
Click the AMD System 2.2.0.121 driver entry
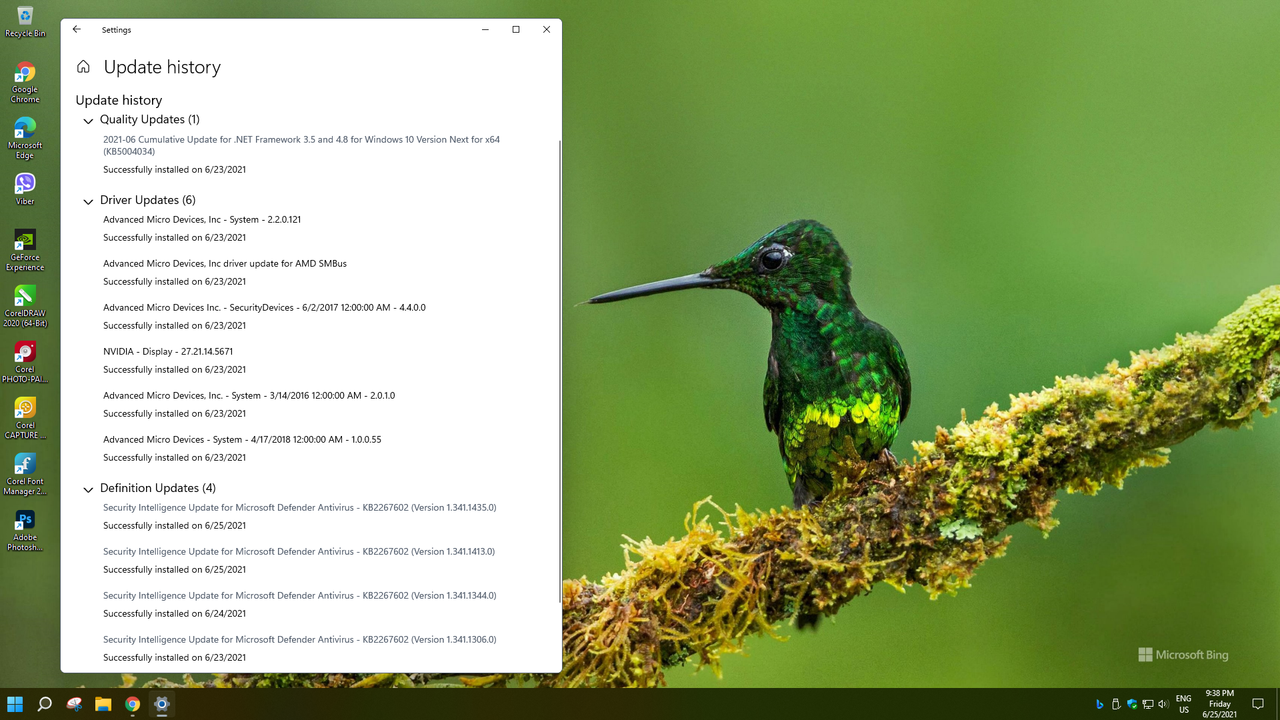pos(202,219)
